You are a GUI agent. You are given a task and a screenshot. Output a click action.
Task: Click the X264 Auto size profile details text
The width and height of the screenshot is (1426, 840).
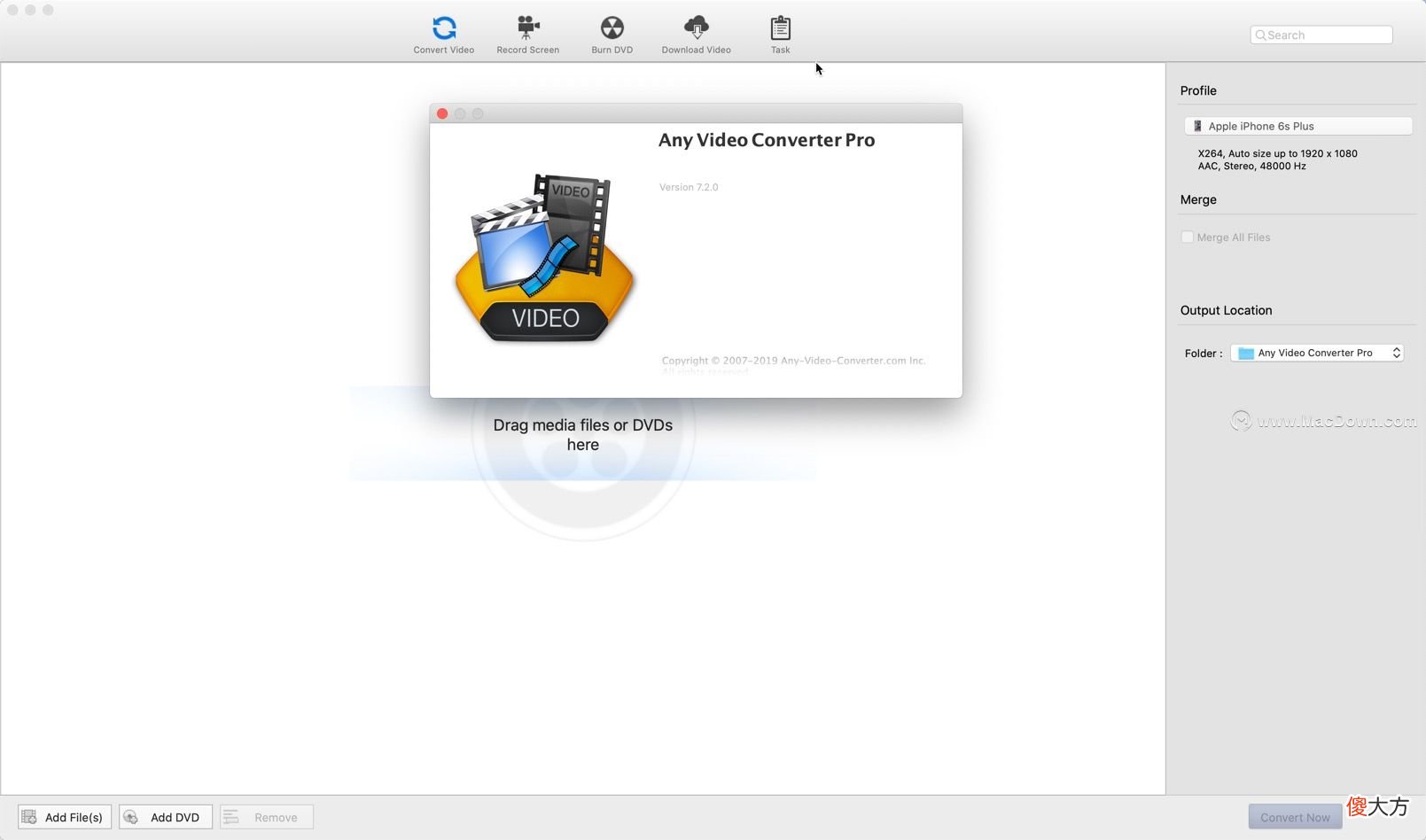pyautogui.click(x=1277, y=153)
